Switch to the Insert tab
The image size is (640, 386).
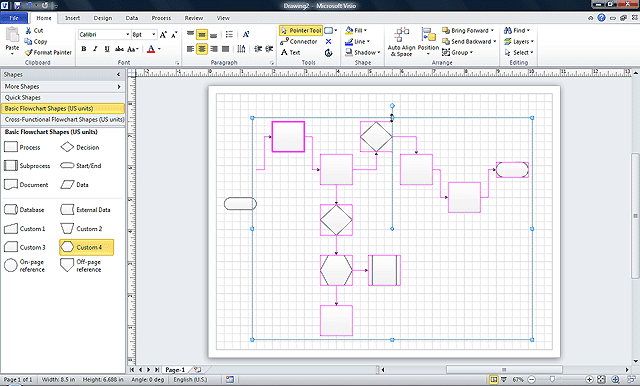point(72,18)
